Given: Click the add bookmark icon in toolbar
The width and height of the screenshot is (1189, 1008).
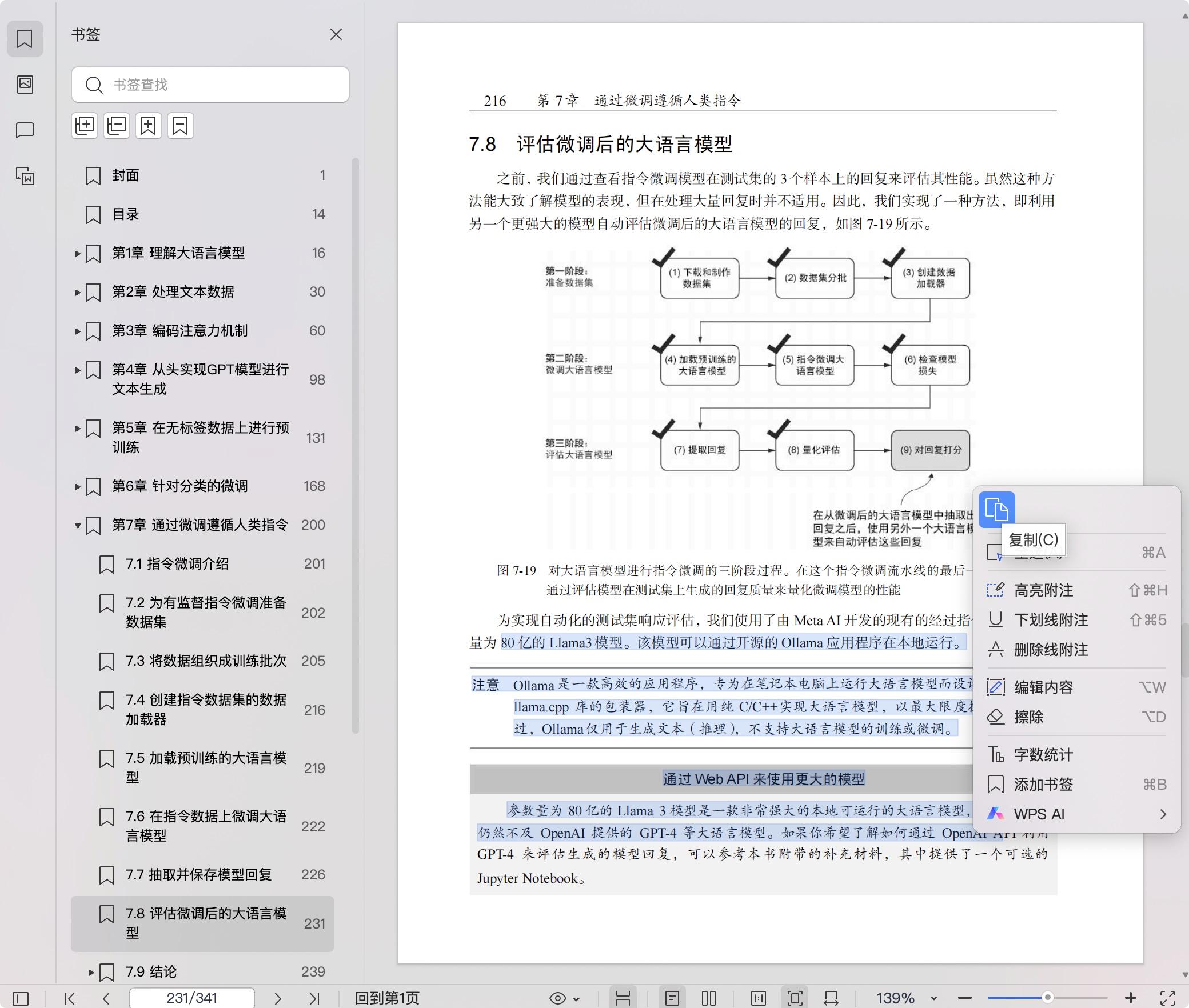Looking at the screenshot, I should click(148, 126).
